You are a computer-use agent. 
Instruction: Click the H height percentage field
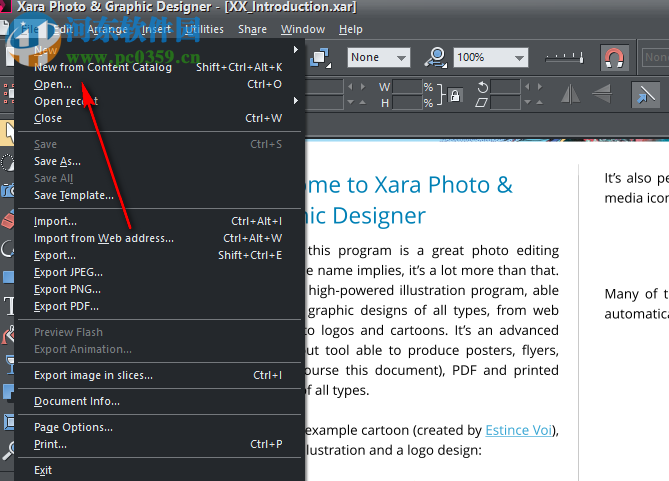click(407, 102)
